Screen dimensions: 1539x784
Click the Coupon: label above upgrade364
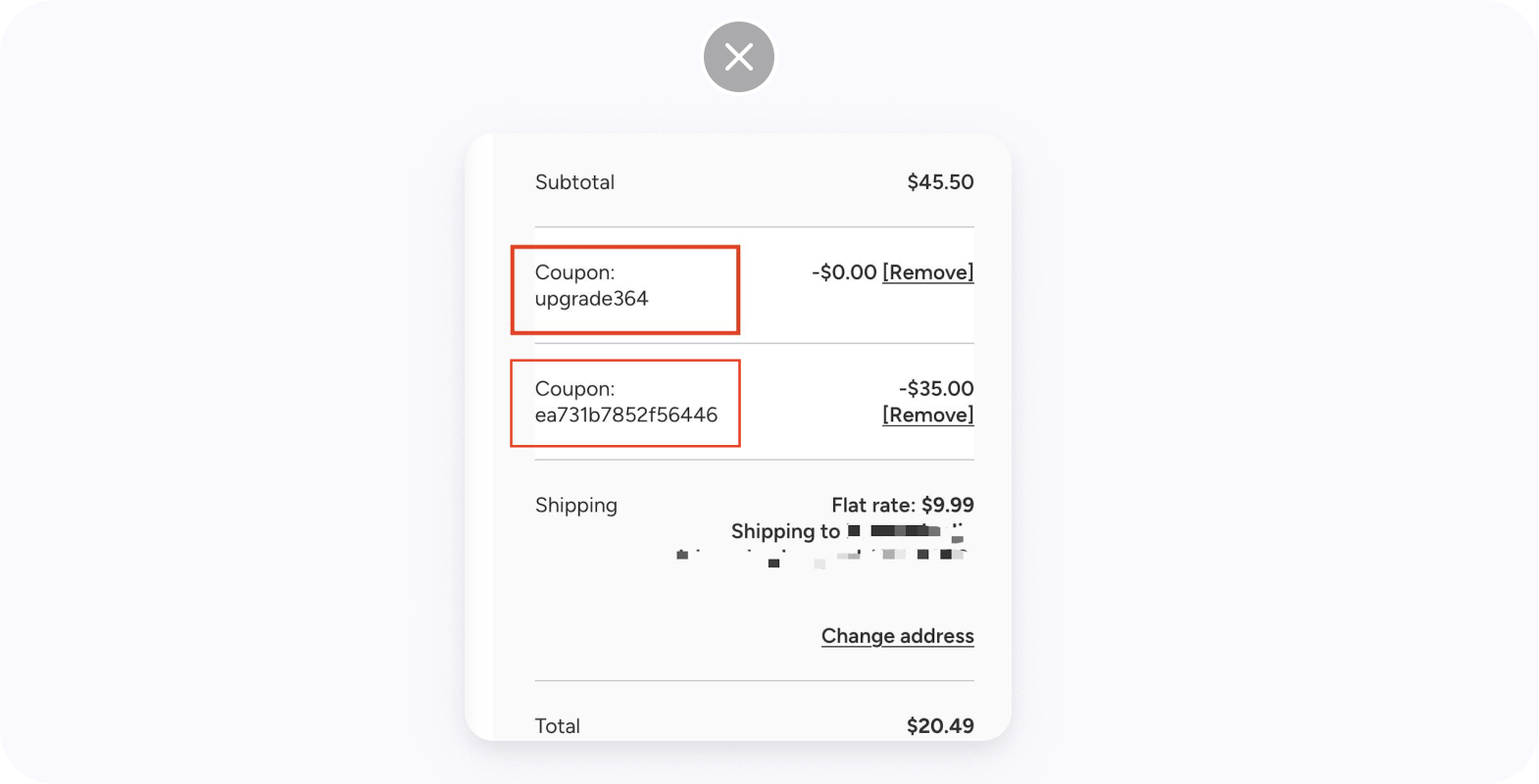pos(574,272)
